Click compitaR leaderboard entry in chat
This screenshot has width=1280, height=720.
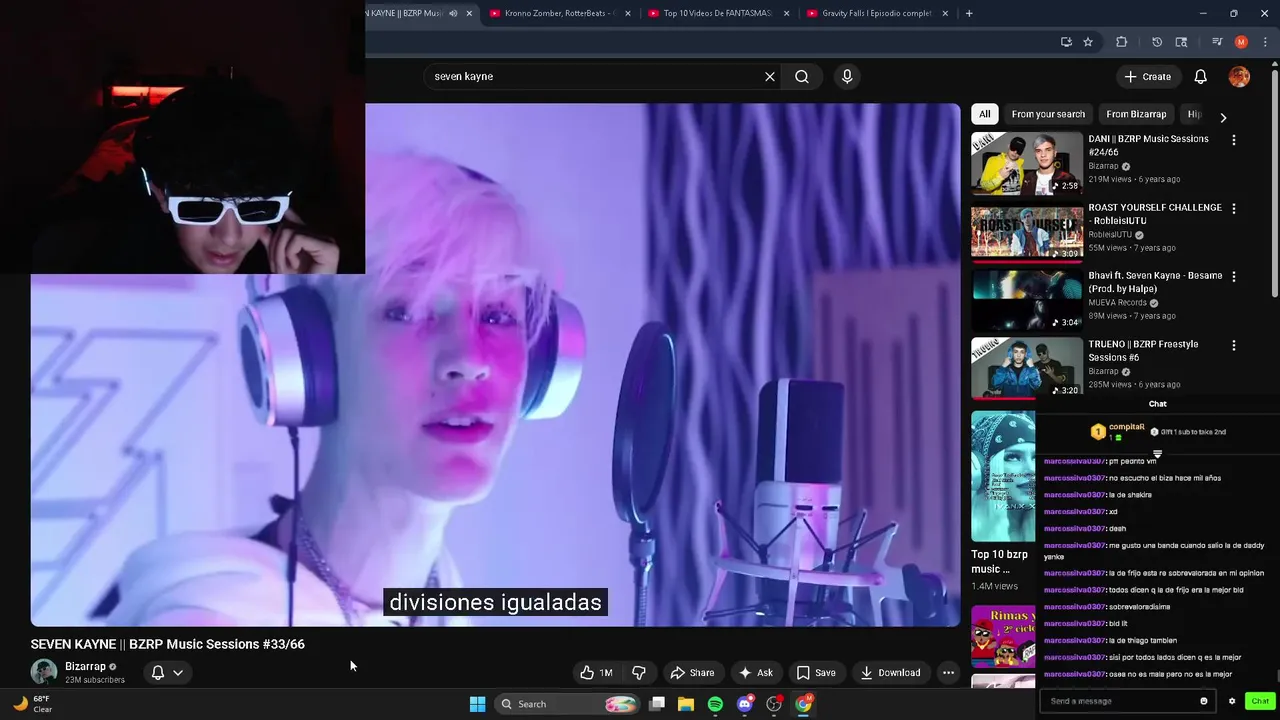pos(1118,432)
